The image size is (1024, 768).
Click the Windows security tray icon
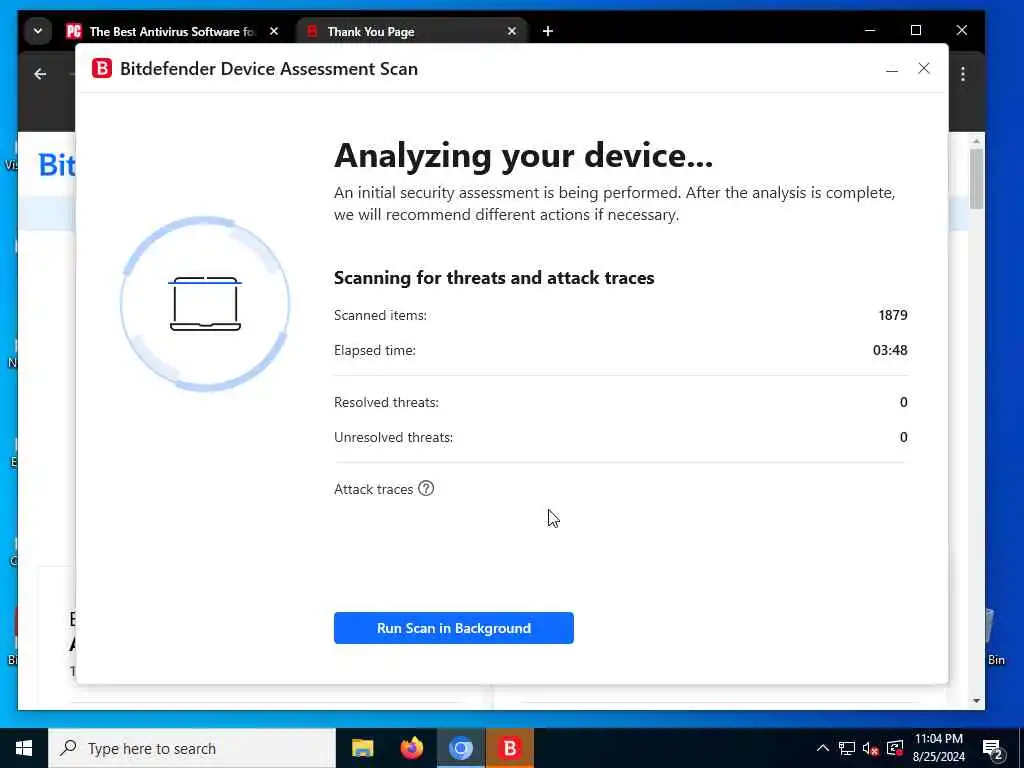pyautogui.click(x=895, y=748)
